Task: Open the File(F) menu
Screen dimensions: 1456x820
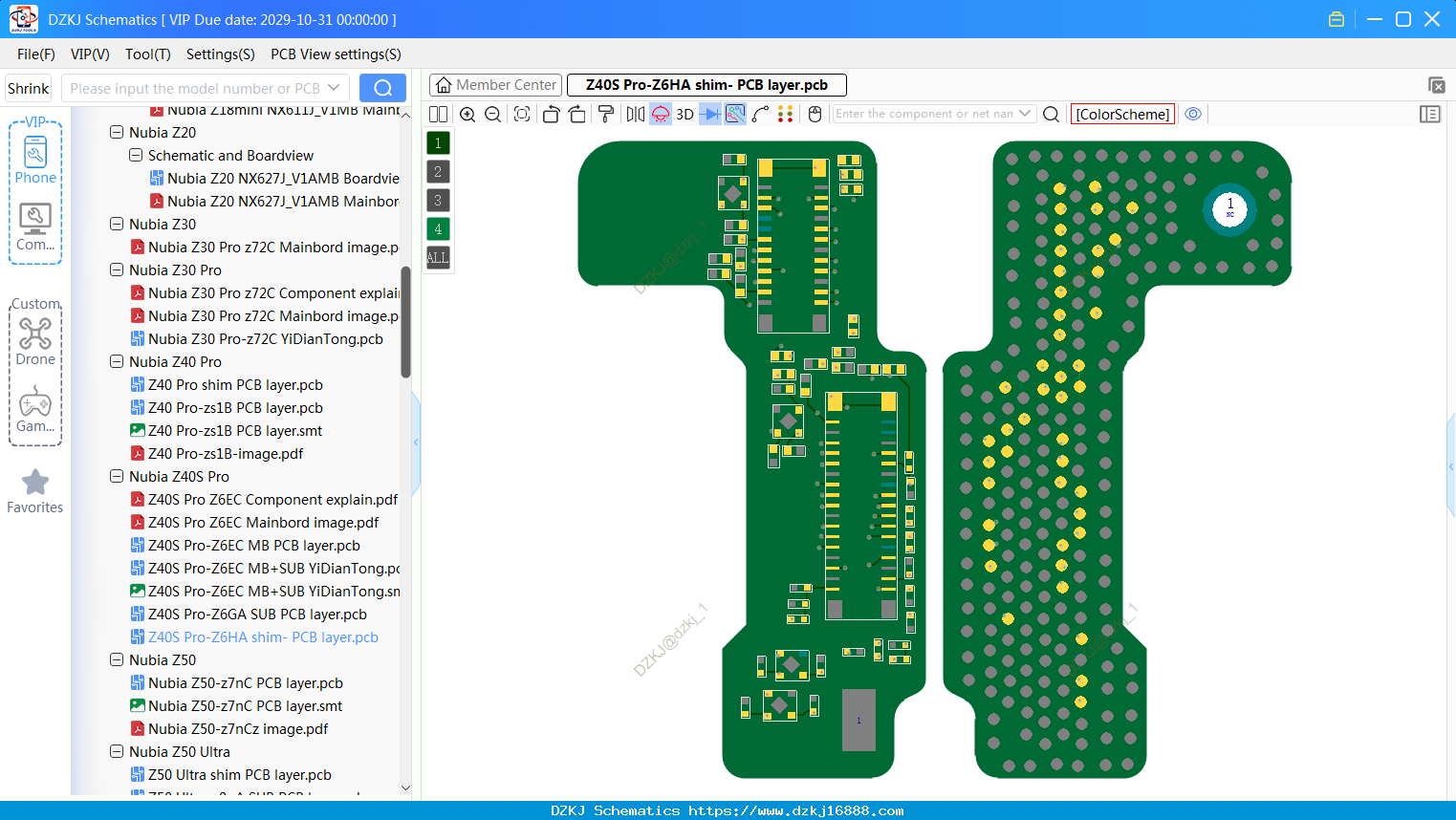Action: (36, 54)
